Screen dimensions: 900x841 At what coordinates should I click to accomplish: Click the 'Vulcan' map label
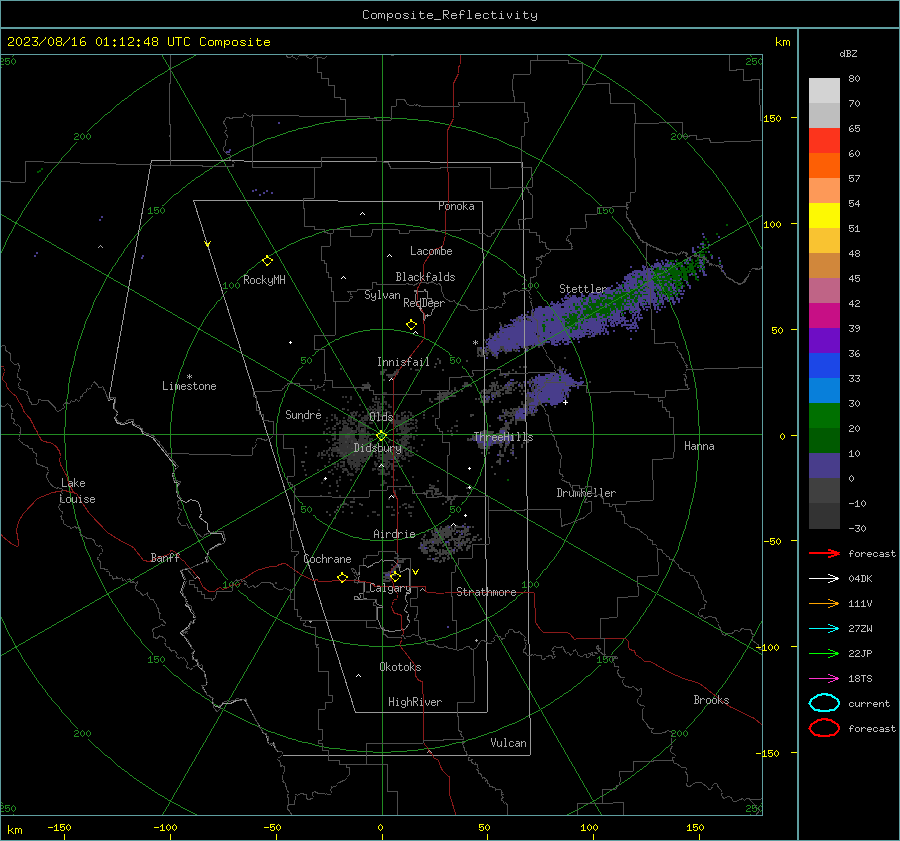[x=509, y=743]
